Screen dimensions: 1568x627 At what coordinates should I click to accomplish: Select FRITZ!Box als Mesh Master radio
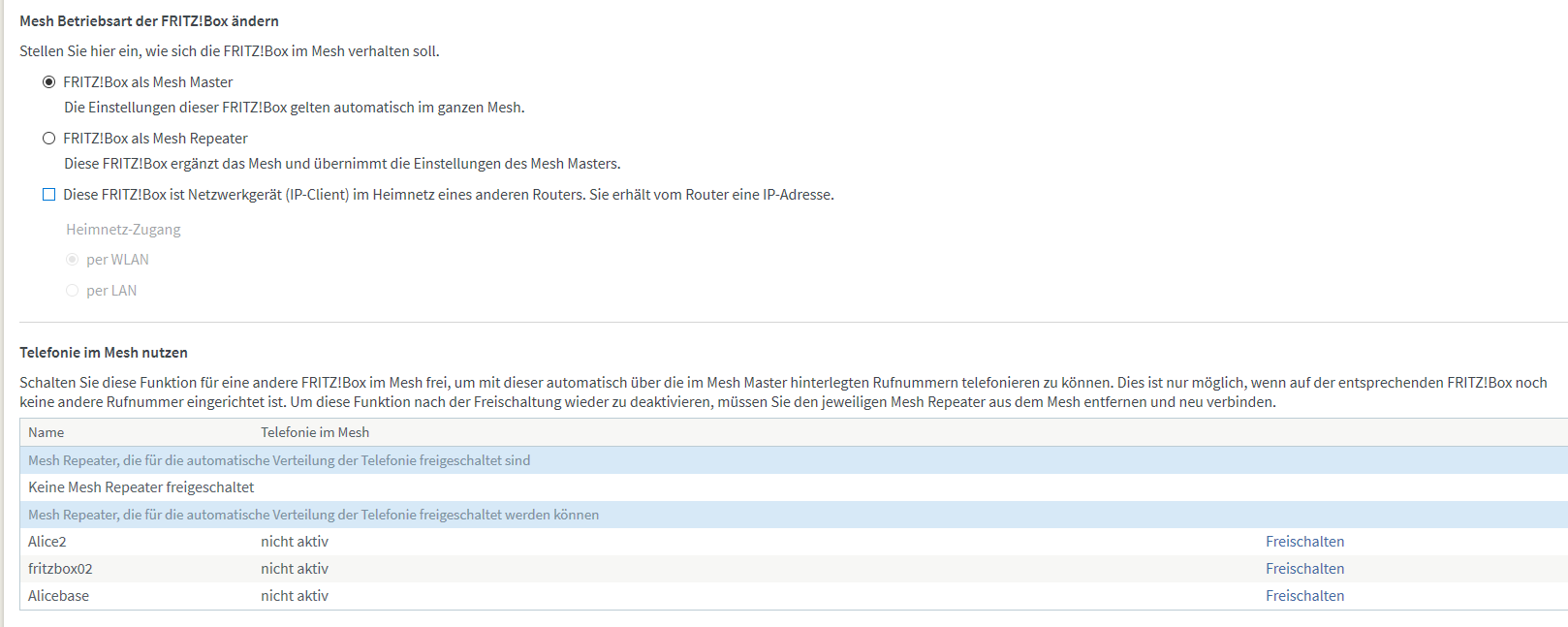click(x=48, y=82)
